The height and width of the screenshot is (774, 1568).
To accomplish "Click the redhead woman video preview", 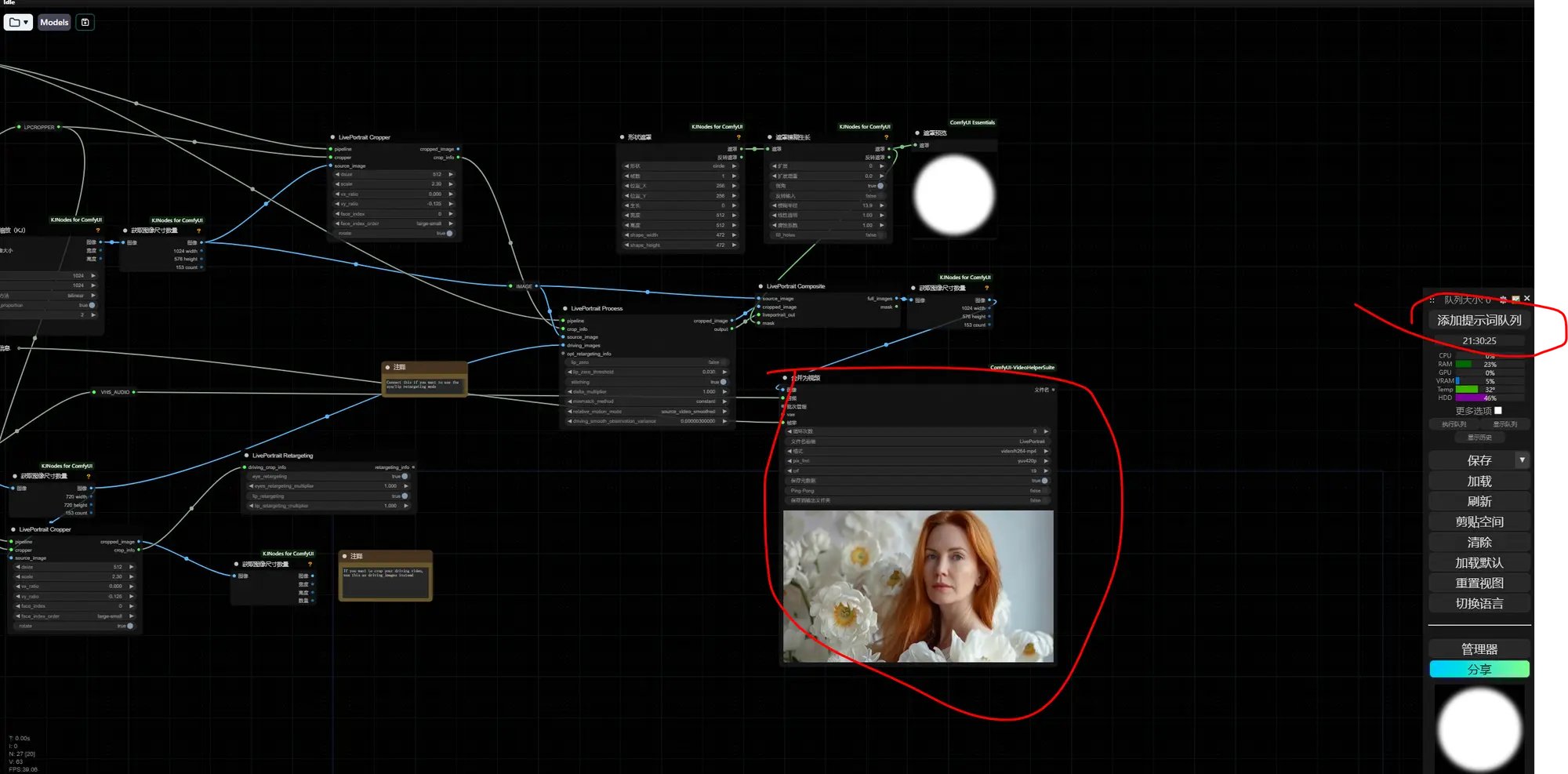I will 918,587.
